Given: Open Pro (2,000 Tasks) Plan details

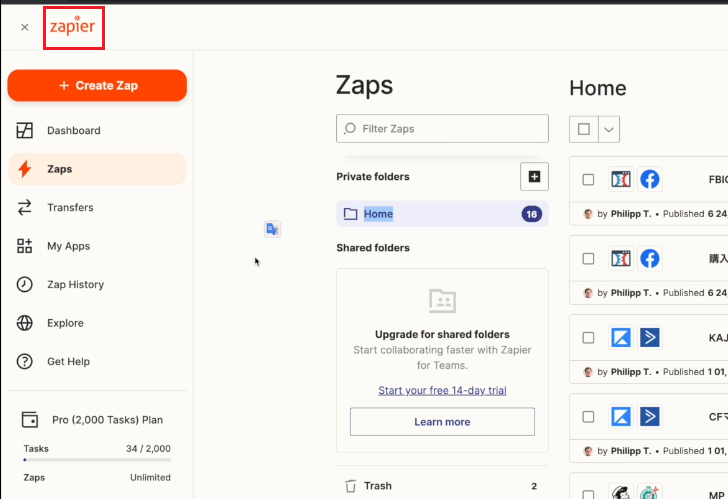Looking at the screenshot, I should coord(107,420).
